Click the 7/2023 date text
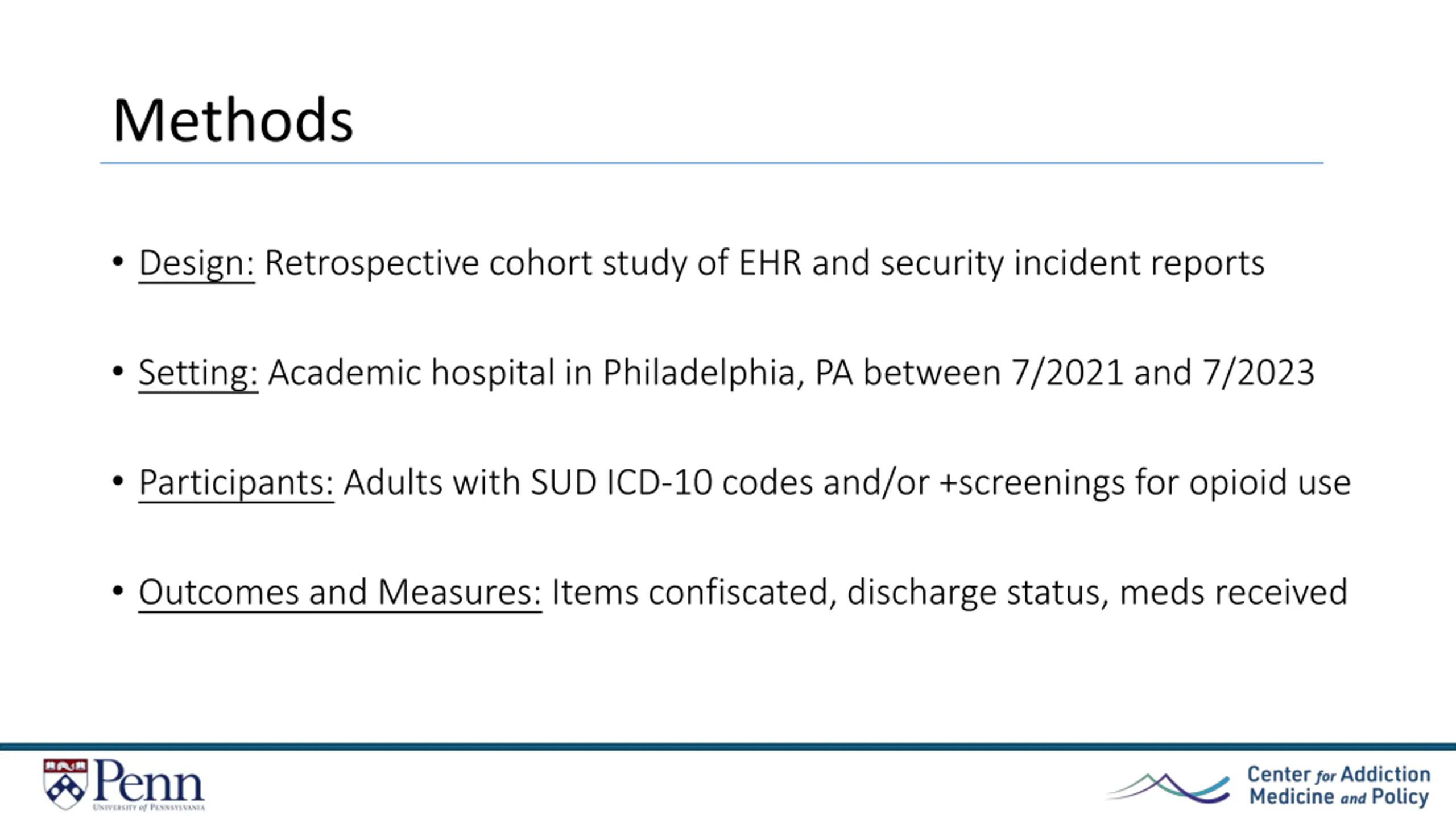The height and width of the screenshot is (819, 1456). click(1258, 373)
